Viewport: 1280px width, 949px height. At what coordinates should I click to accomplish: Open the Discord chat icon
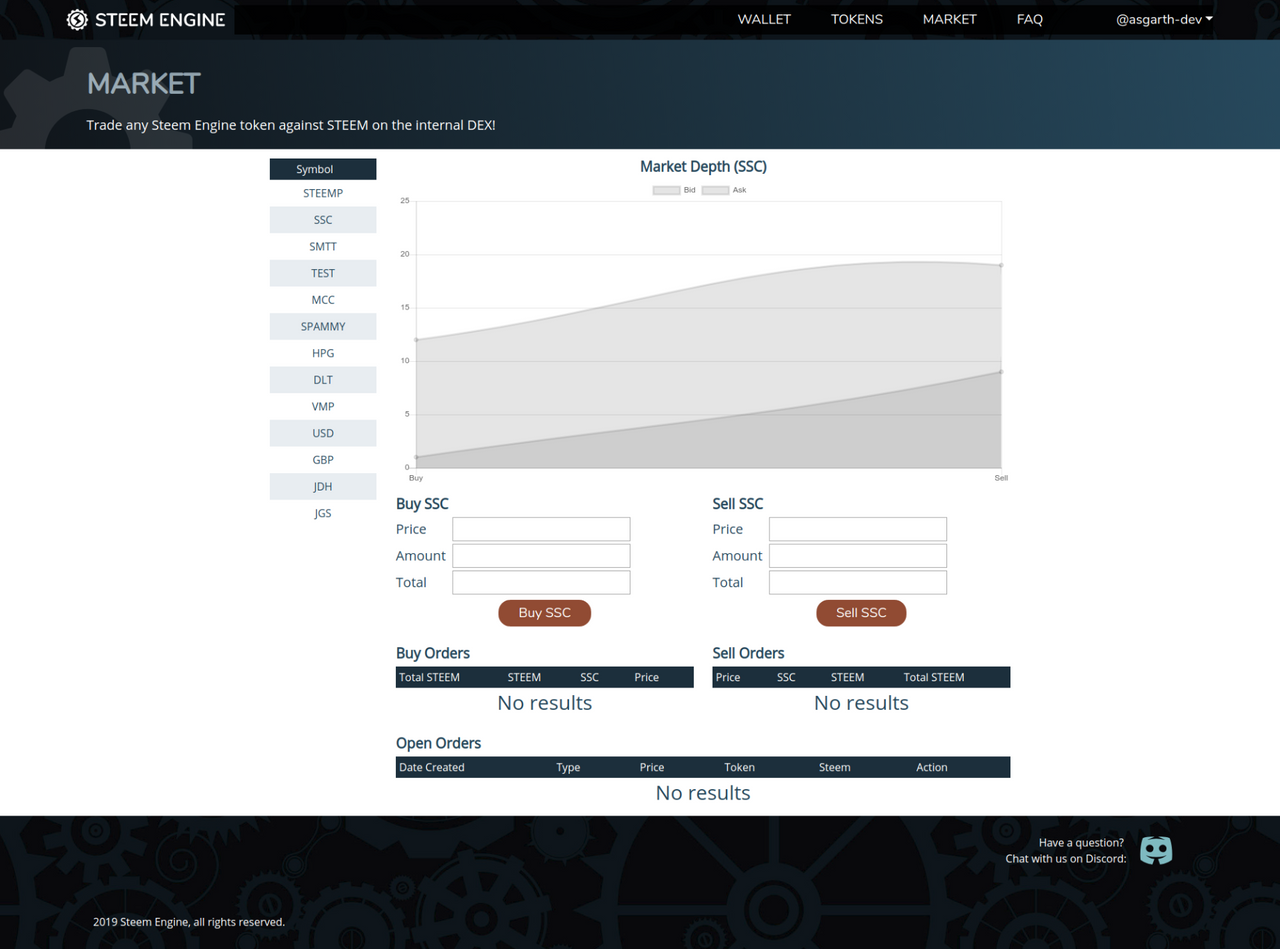(x=1156, y=851)
